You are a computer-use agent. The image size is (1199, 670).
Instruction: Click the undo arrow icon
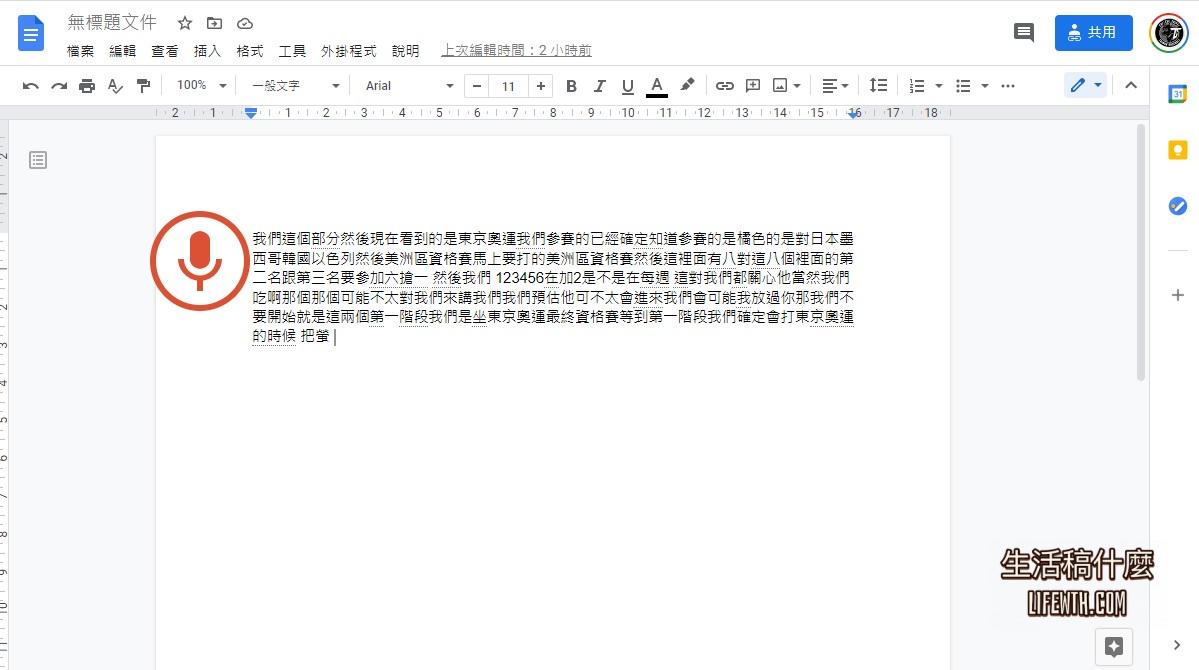[x=31, y=86]
